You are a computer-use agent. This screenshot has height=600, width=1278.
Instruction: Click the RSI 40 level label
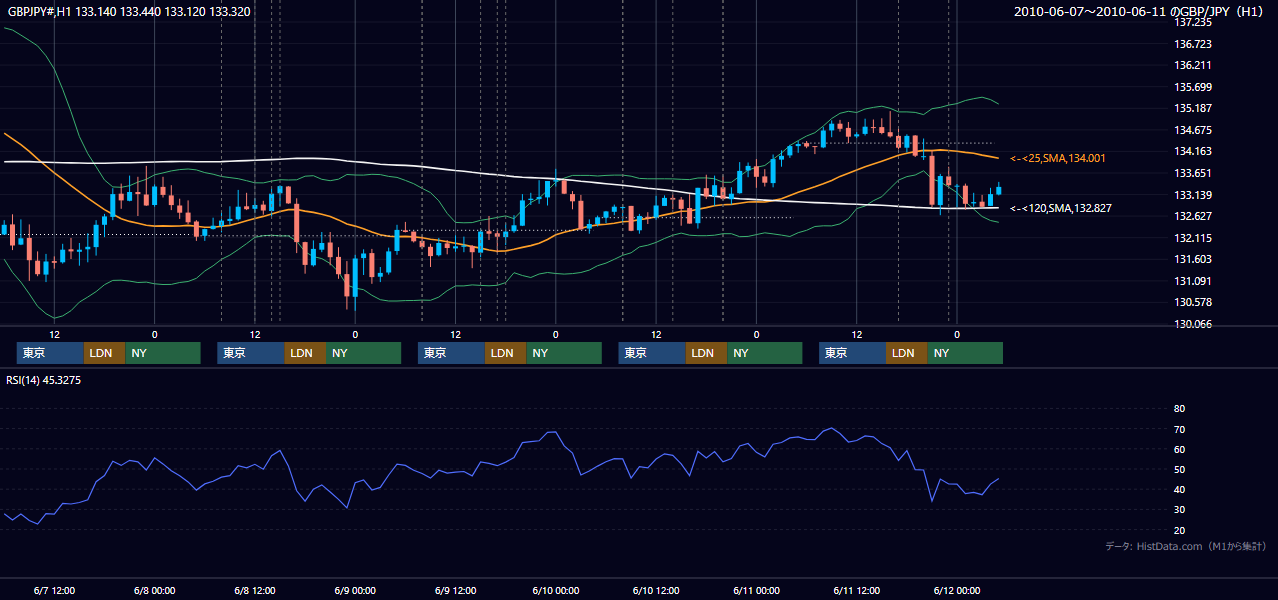tap(1179, 489)
